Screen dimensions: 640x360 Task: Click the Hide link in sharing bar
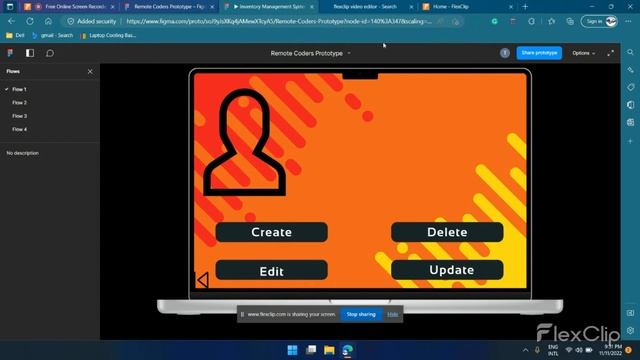pyautogui.click(x=393, y=314)
